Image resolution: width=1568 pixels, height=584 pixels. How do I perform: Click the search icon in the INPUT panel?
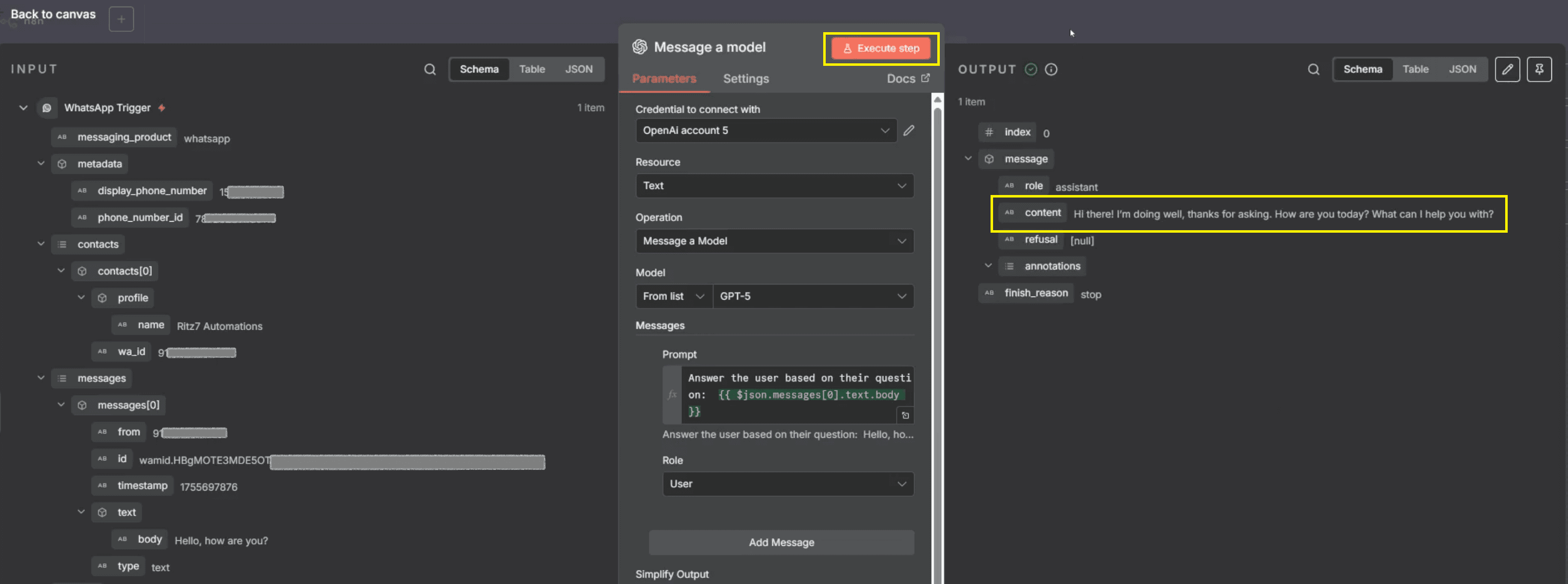429,69
